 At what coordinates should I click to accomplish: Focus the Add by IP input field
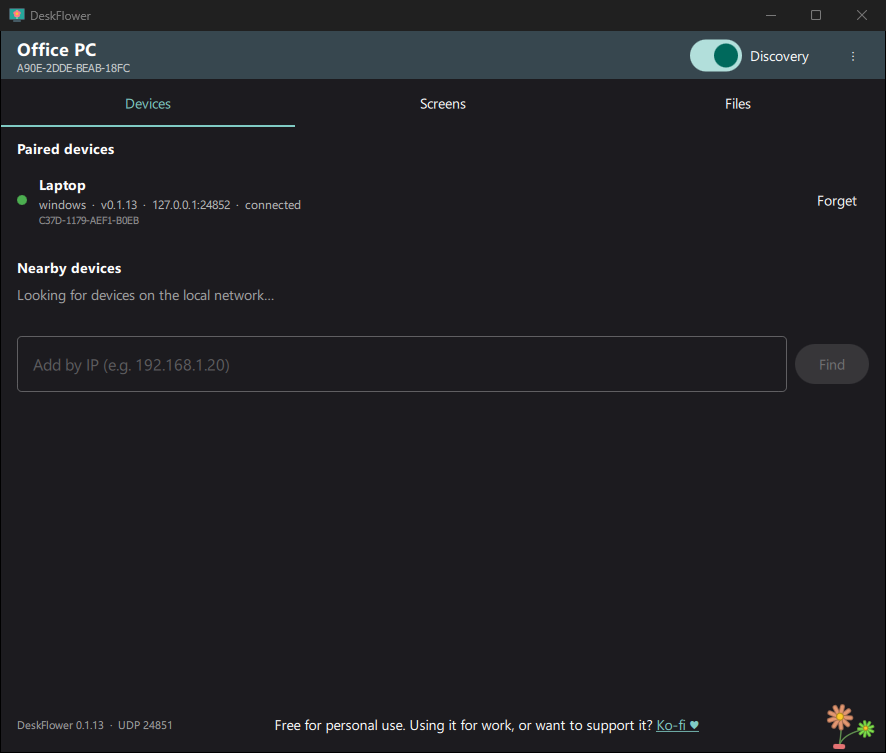(402, 364)
